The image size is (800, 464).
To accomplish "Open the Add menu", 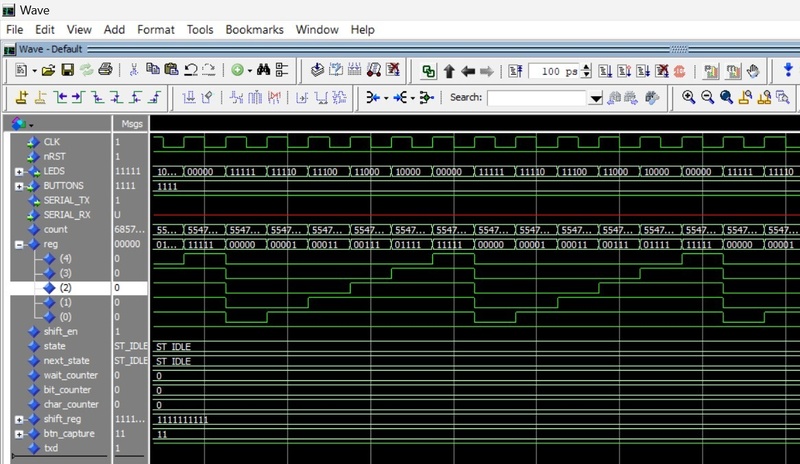I will coord(114,30).
